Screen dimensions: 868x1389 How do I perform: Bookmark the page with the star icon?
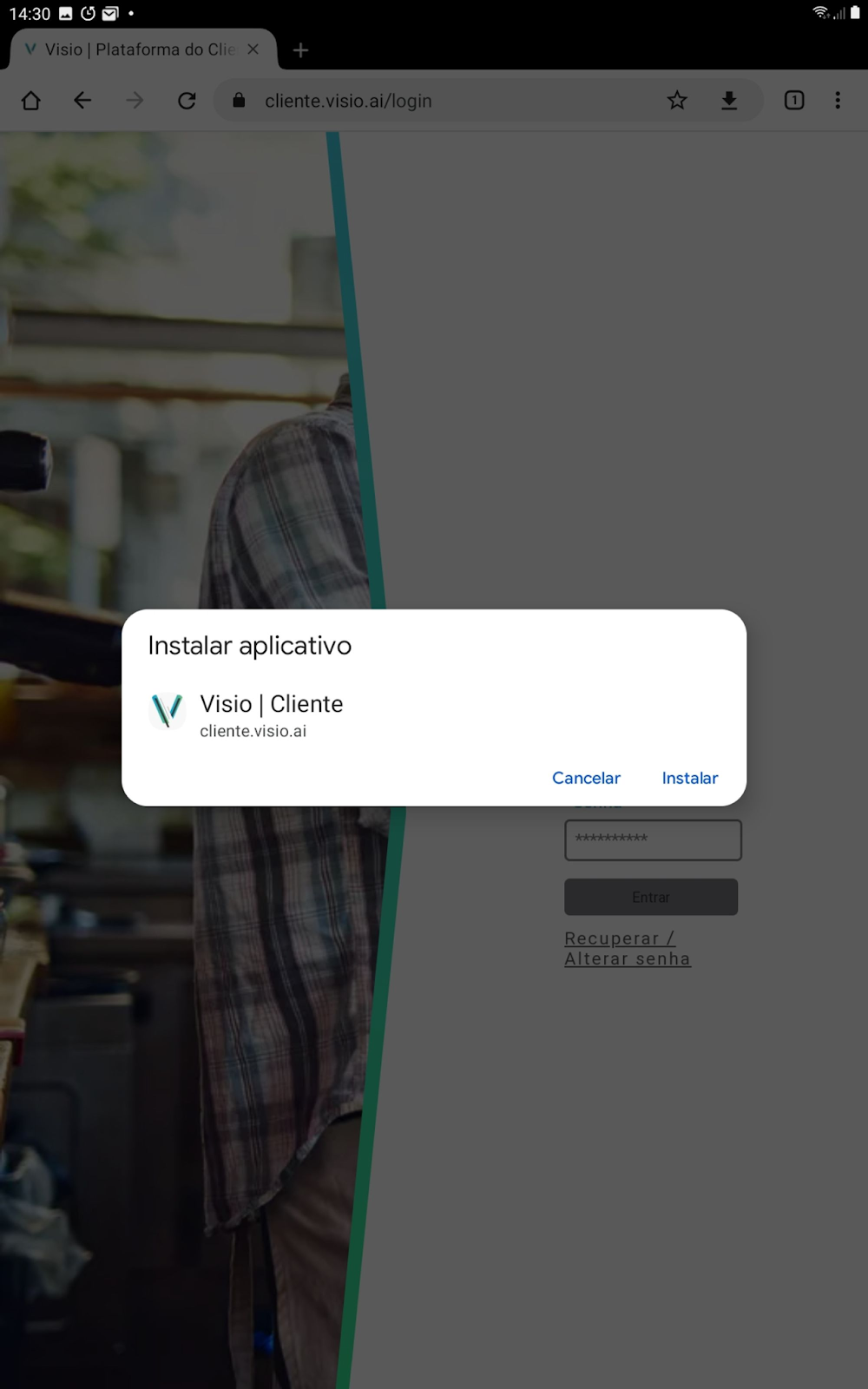click(x=677, y=101)
